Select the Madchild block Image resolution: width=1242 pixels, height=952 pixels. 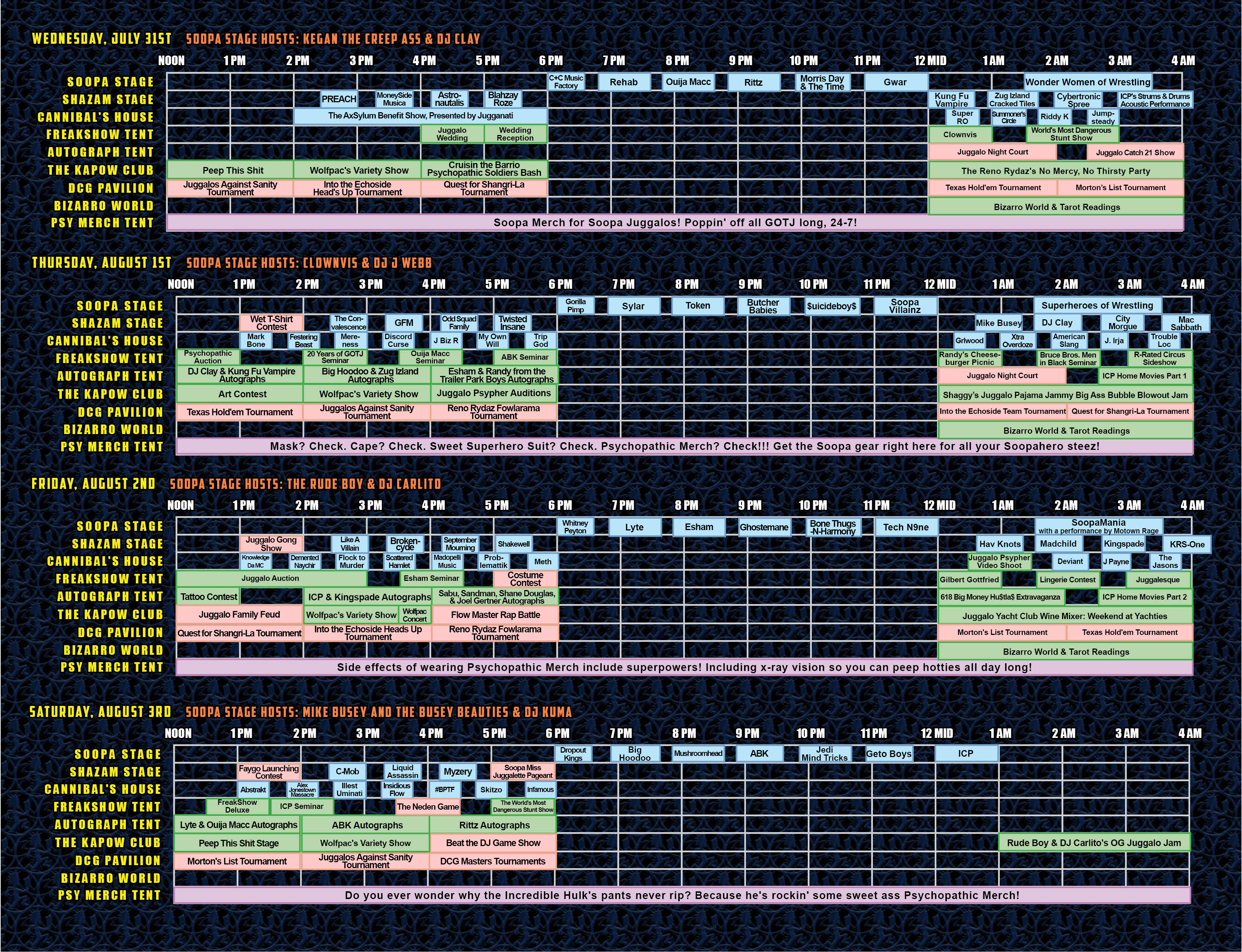[1058, 543]
